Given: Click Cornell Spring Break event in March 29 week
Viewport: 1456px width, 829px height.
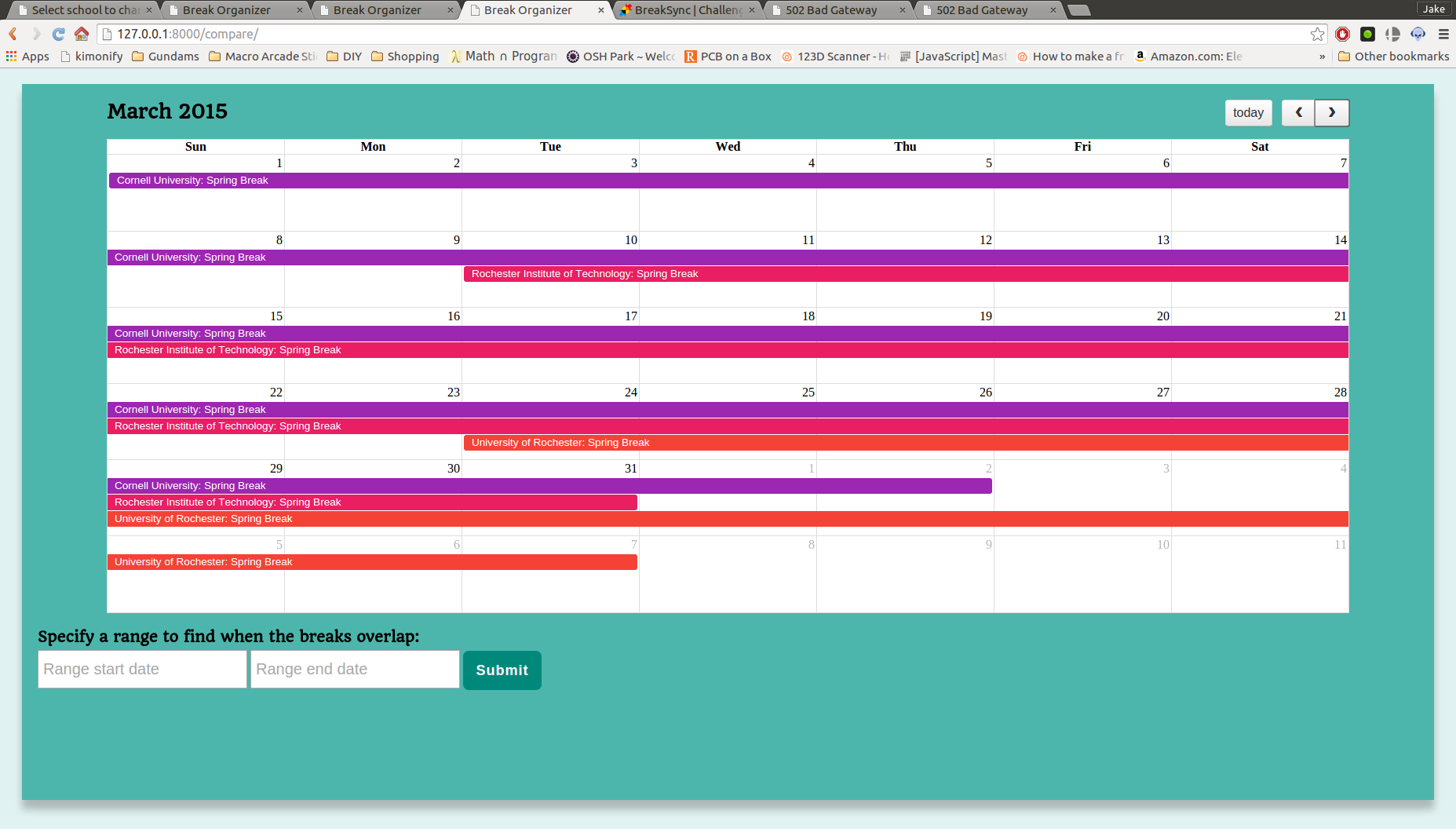Looking at the screenshot, I should [549, 486].
